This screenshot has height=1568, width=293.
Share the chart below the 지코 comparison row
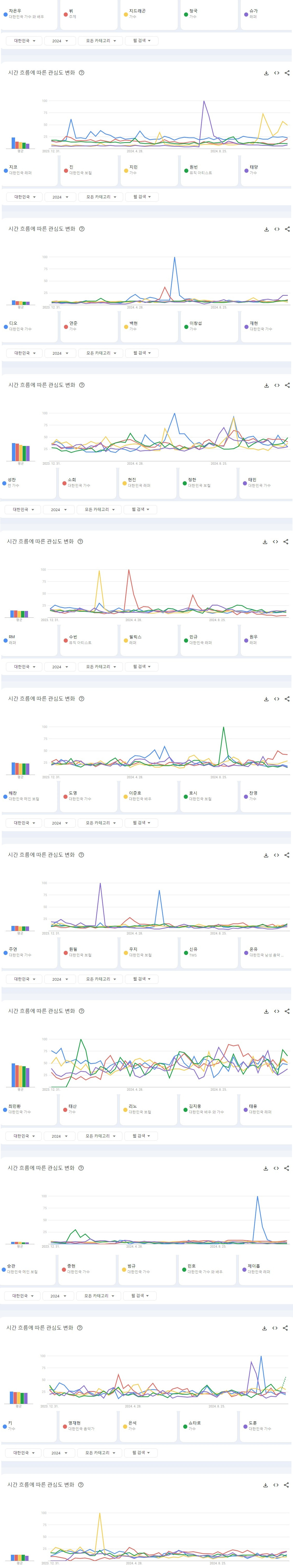click(x=287, y=230)
